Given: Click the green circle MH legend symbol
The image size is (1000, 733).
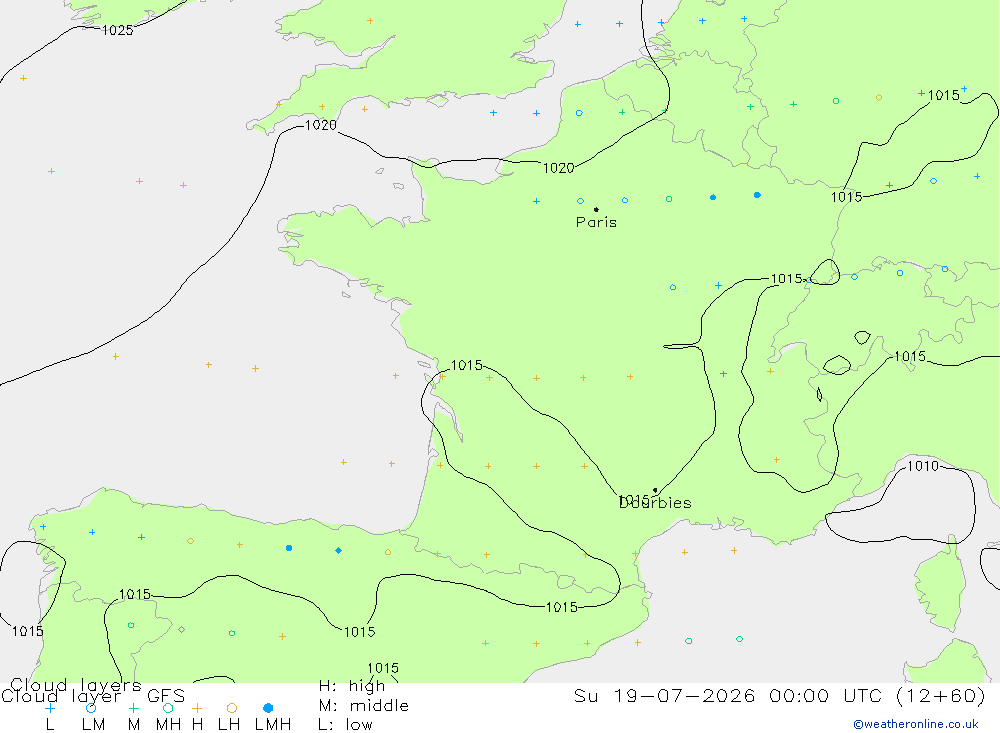Looking at the screenshot, I should (168, 708).
